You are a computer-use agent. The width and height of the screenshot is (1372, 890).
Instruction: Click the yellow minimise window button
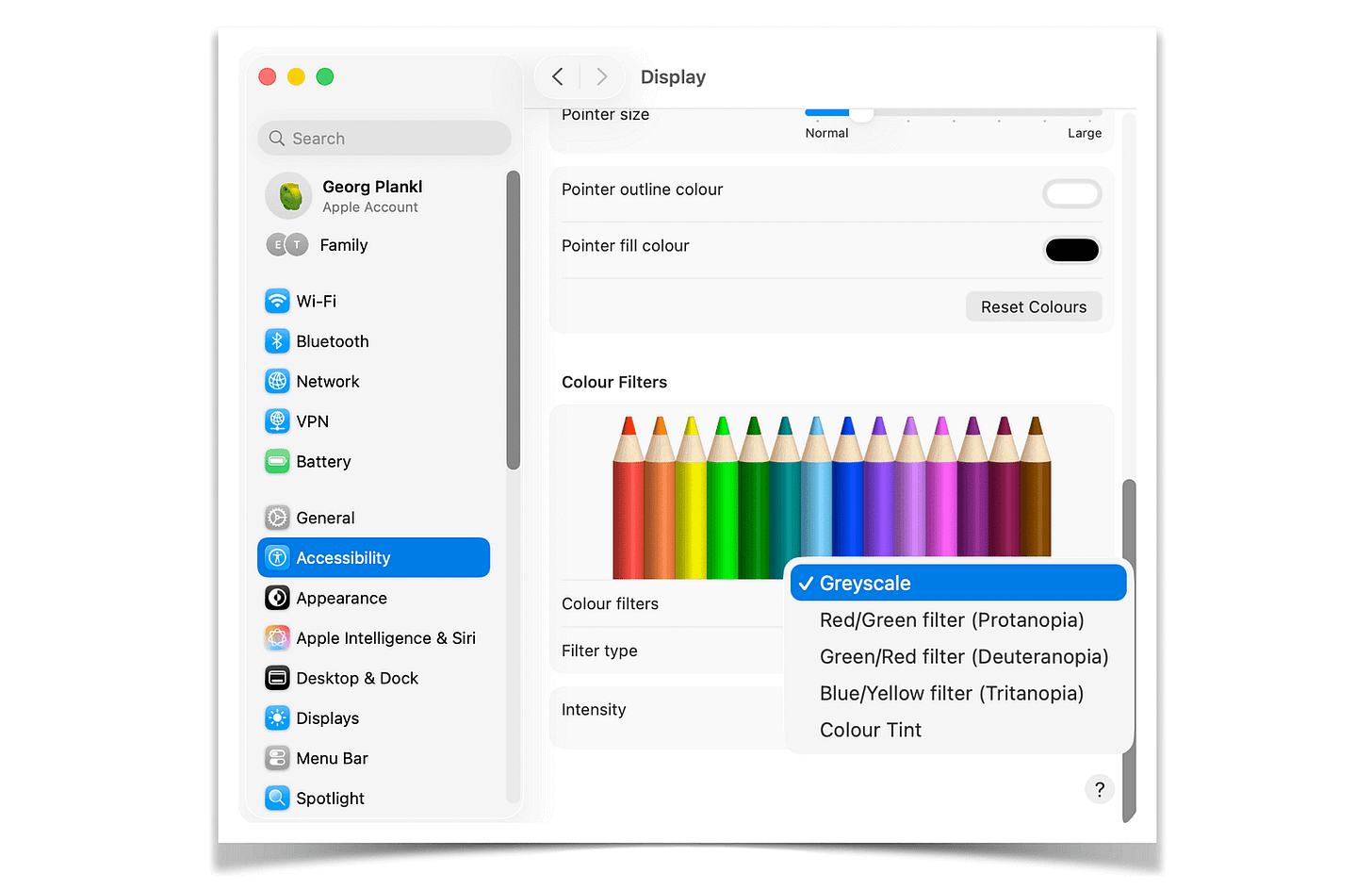click(x=296, y=76)
